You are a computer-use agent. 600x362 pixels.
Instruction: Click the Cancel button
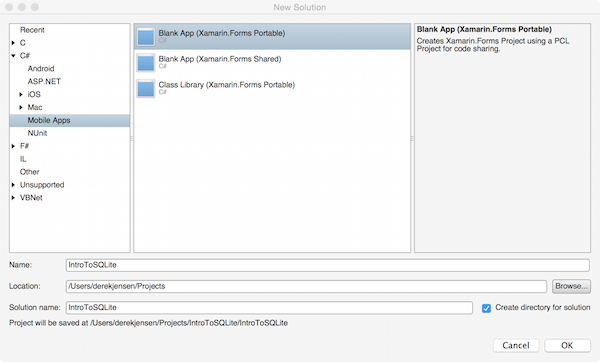point(516,346)
